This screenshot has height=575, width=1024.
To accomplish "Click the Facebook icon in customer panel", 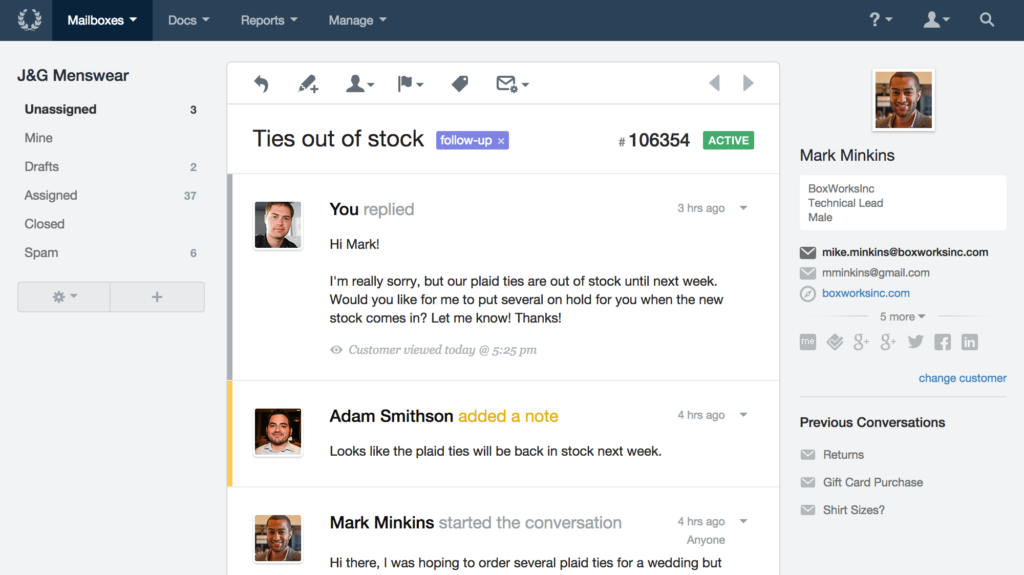I will pyautogui.click(x=942, y=342).
